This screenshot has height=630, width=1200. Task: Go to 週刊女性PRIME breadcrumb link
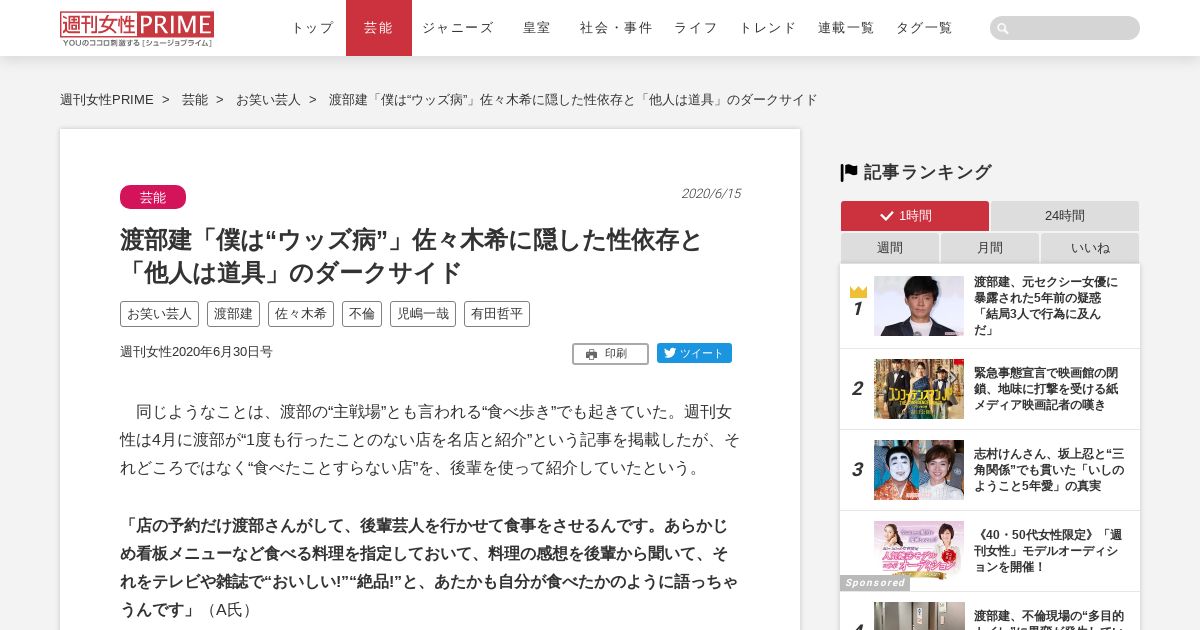click(107, 100)
